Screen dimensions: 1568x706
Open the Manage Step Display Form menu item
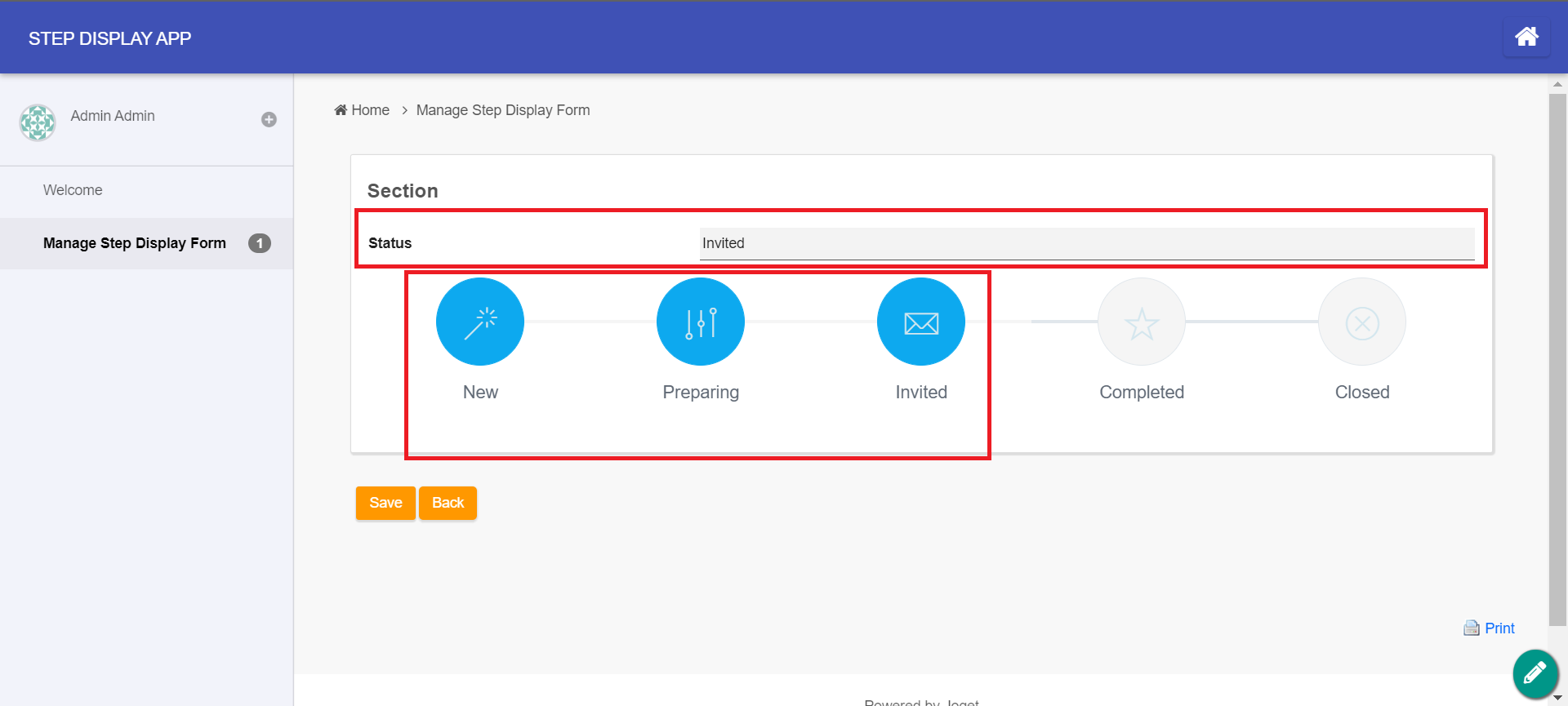click(147, 243)
